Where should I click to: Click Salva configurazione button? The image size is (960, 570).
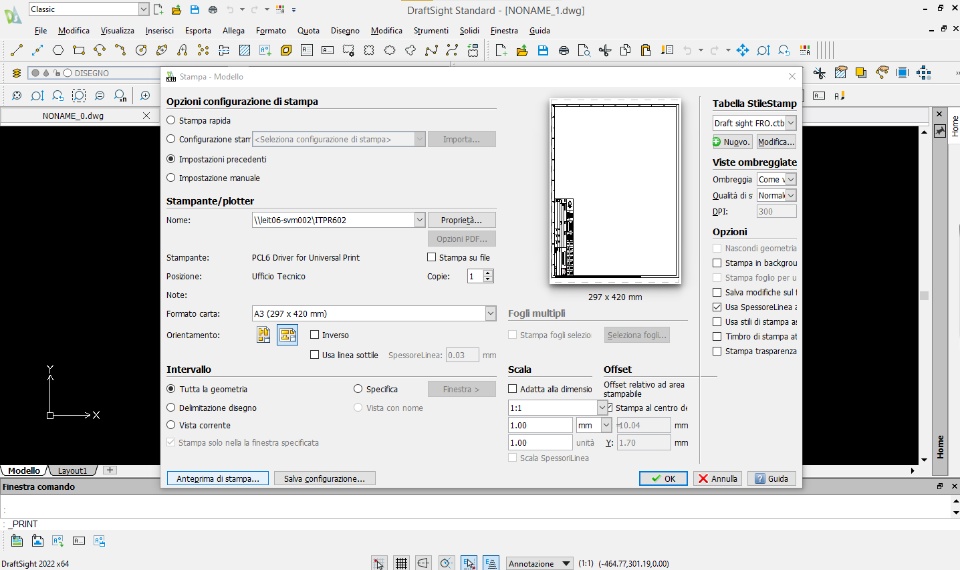pos(324,478)
